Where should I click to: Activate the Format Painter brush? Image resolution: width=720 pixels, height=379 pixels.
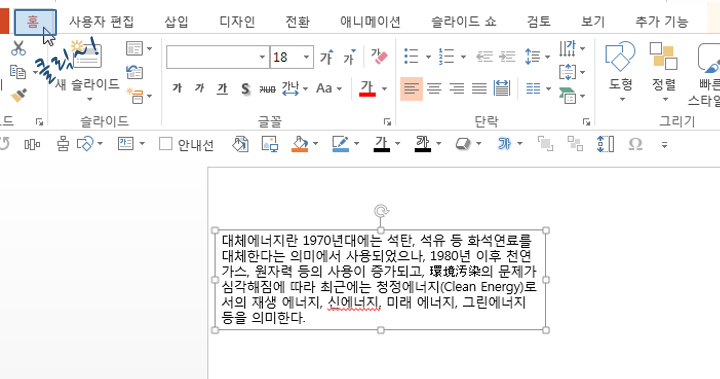[x=18, y=95]
